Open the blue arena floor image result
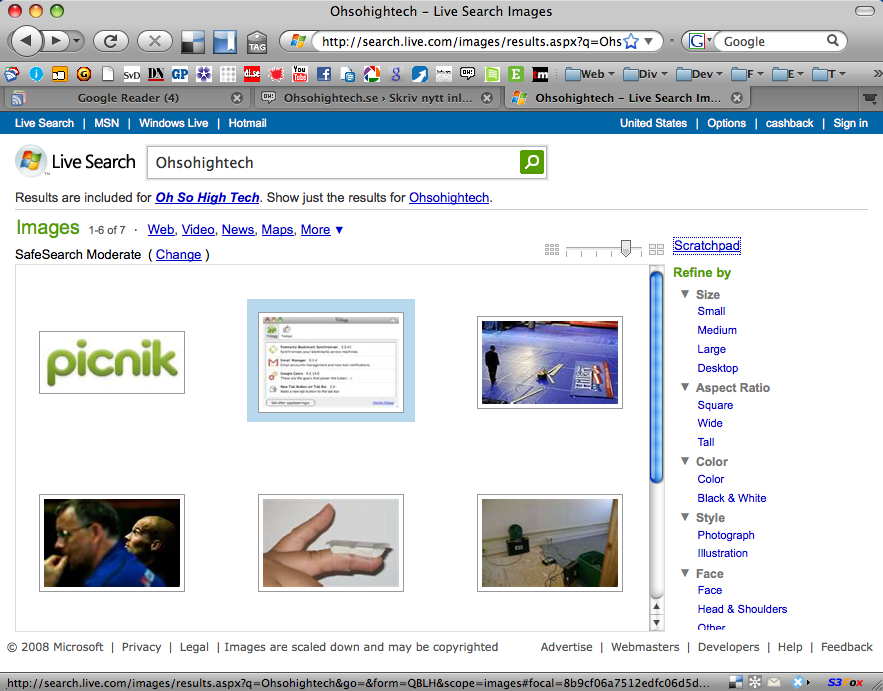The image size is (883, 691). point(550,362)
